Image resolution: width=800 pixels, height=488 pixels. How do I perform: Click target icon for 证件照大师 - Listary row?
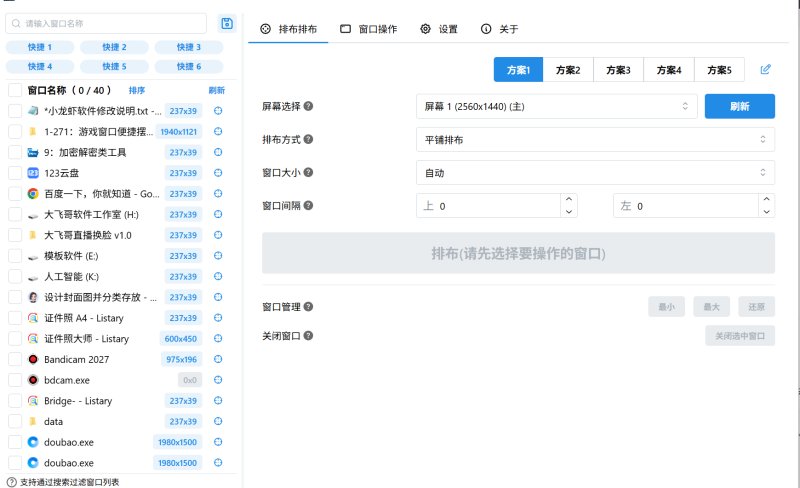click(x=218, y=338)
